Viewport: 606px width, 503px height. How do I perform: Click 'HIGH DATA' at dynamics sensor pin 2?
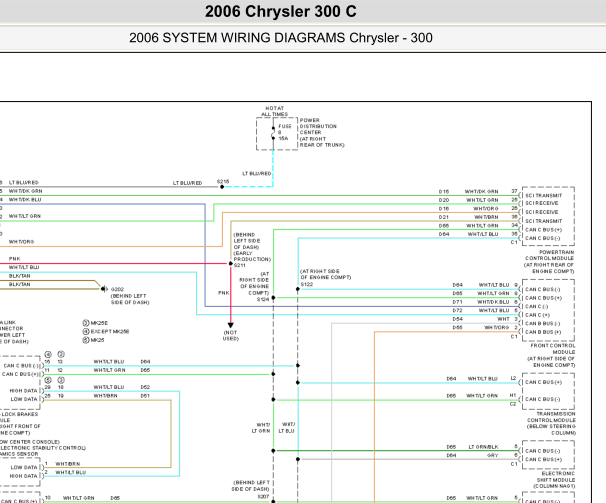(23, 476)
